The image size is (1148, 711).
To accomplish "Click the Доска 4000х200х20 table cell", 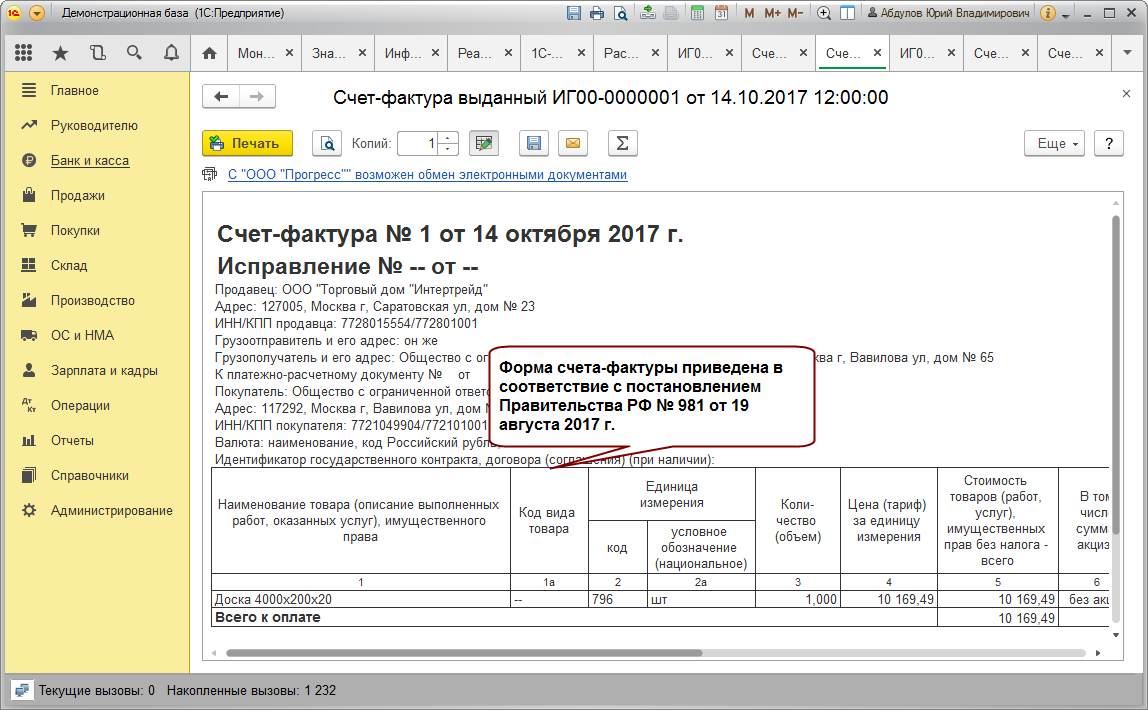I will (360, 599).
